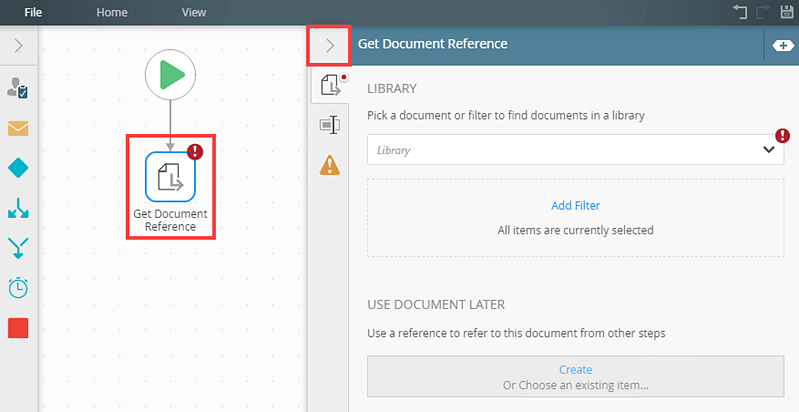Collapse the configuration panel using chevron
Viewport: 799px width, 412px height.
pyautogui.click(x=330, y=46)
